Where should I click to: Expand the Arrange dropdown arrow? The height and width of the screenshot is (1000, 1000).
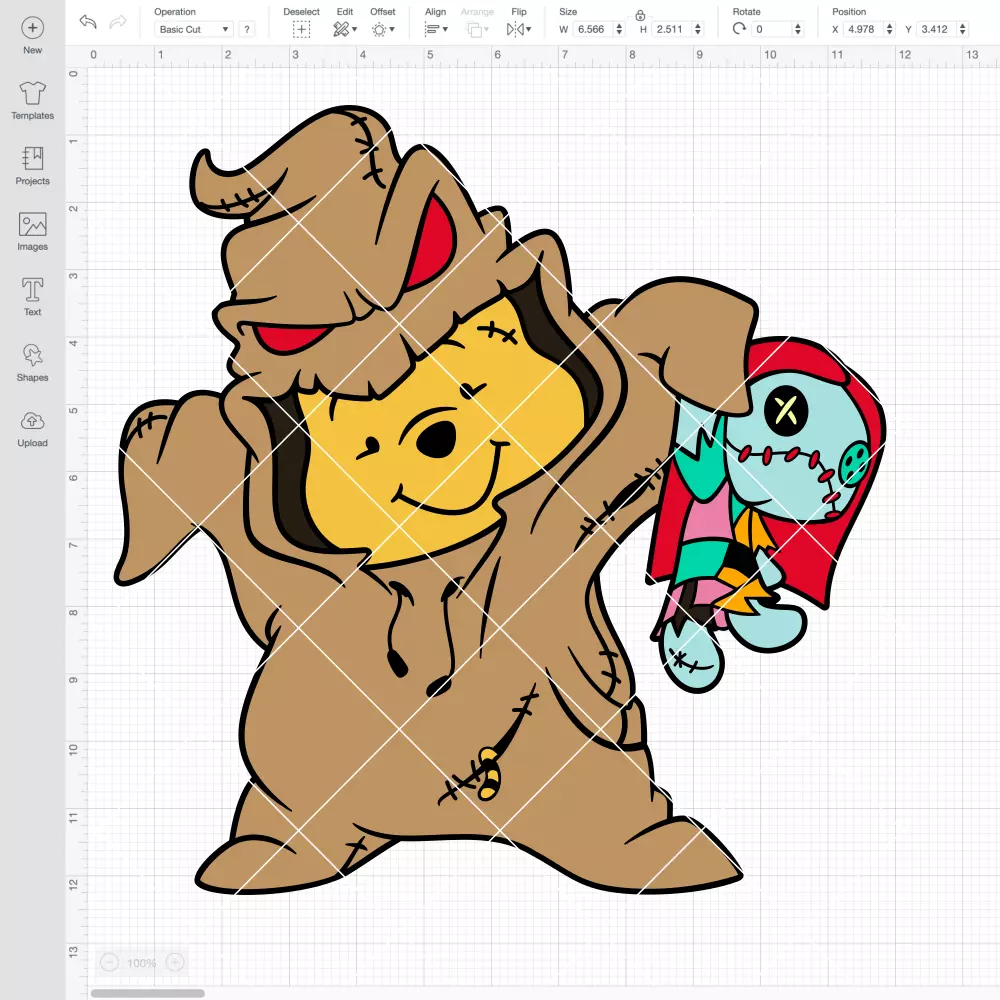(x=487, y=29)
